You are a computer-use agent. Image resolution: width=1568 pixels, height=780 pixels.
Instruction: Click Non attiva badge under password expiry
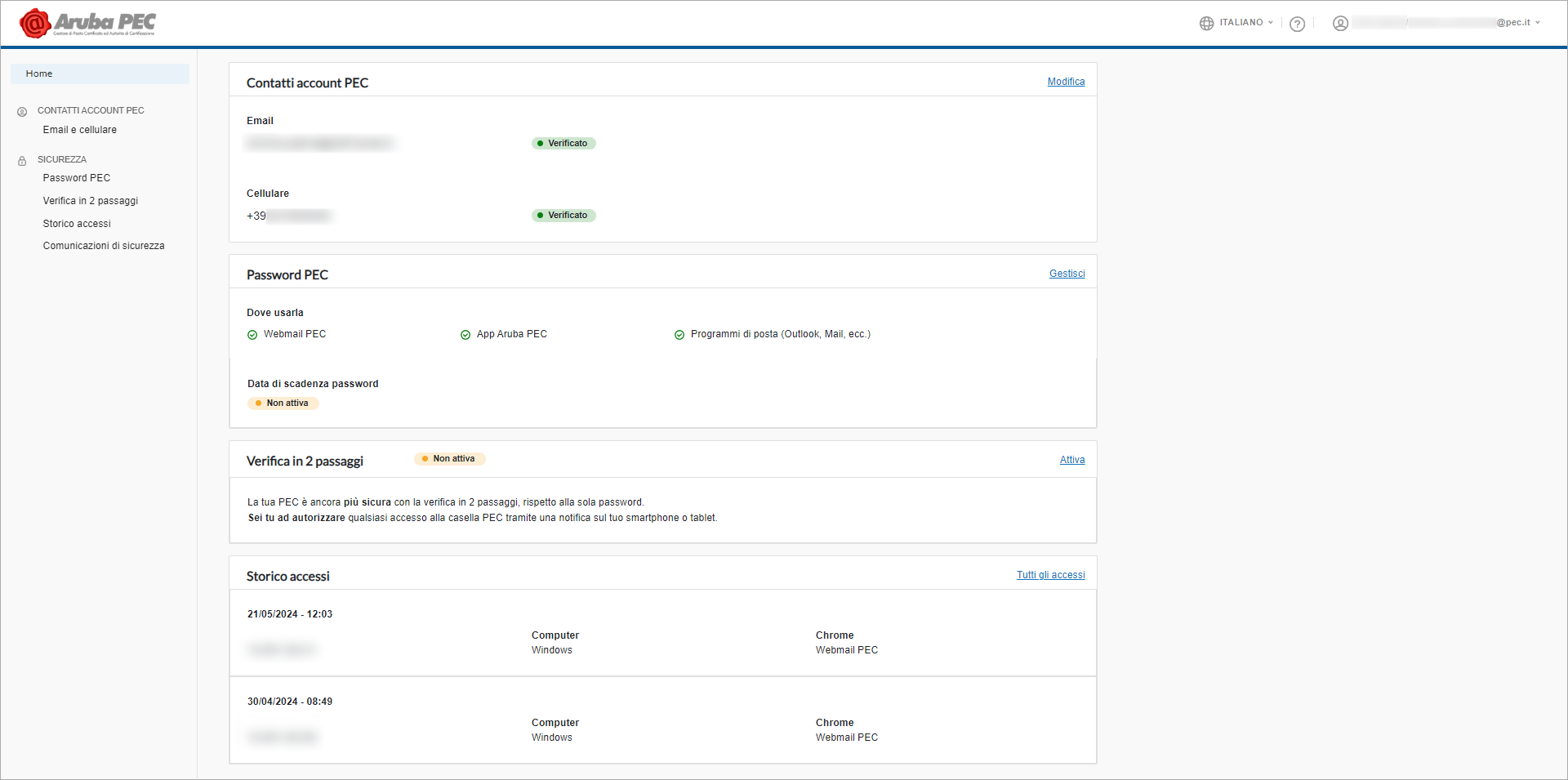[x=283, y=403]
